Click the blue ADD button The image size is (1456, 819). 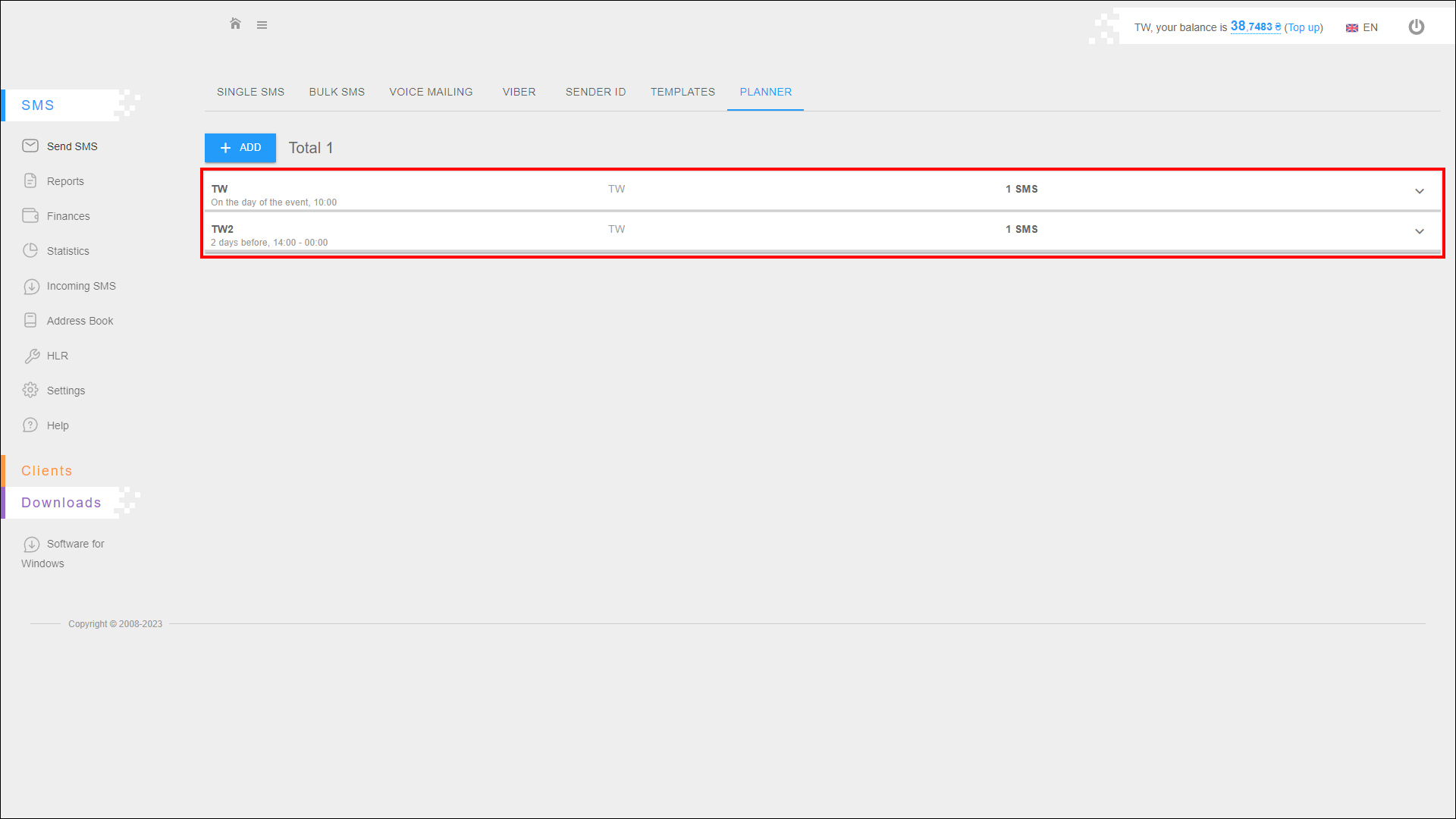point(240,148)
